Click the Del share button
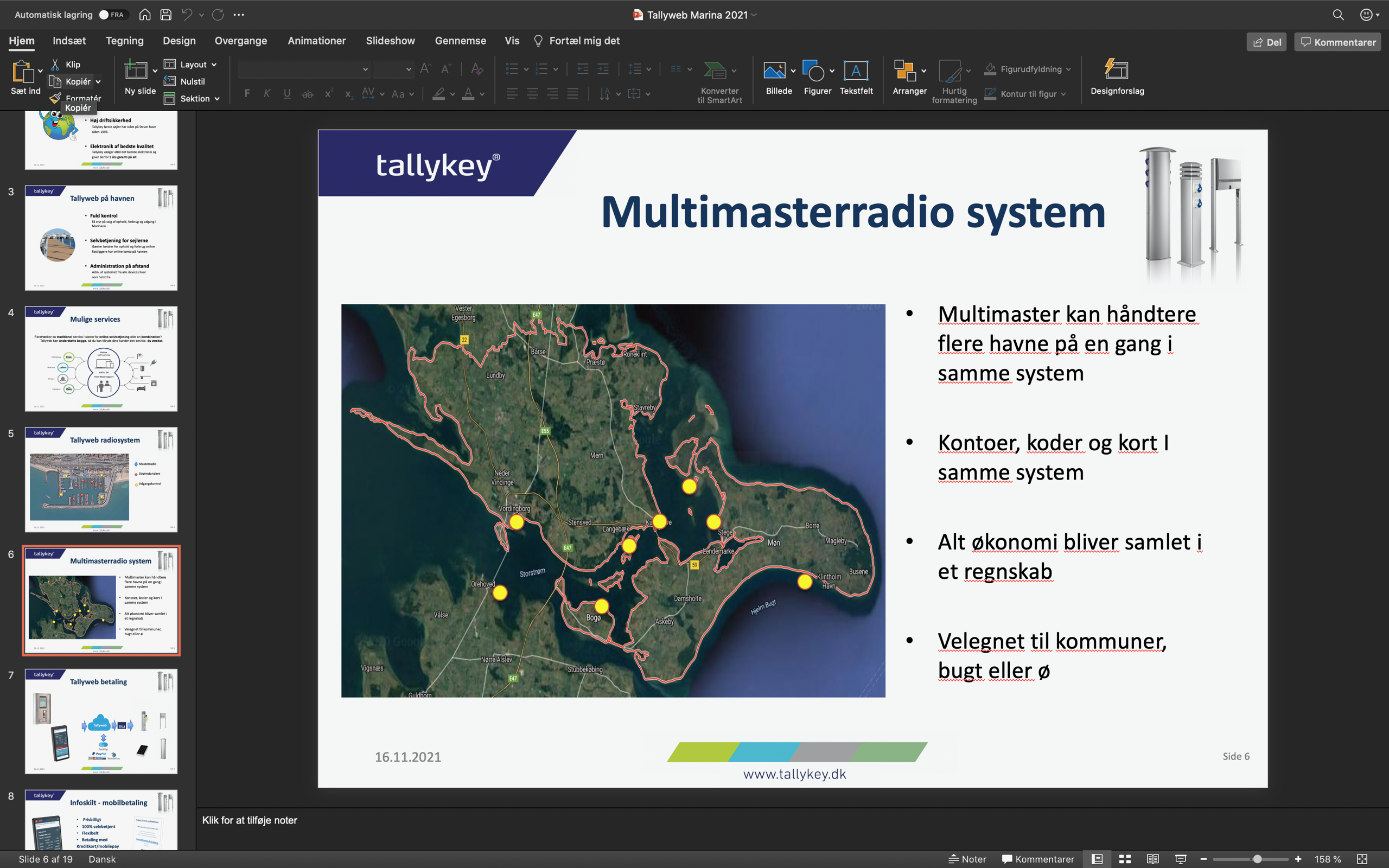Screen dimensions: 1389x868 [1266, 42]
